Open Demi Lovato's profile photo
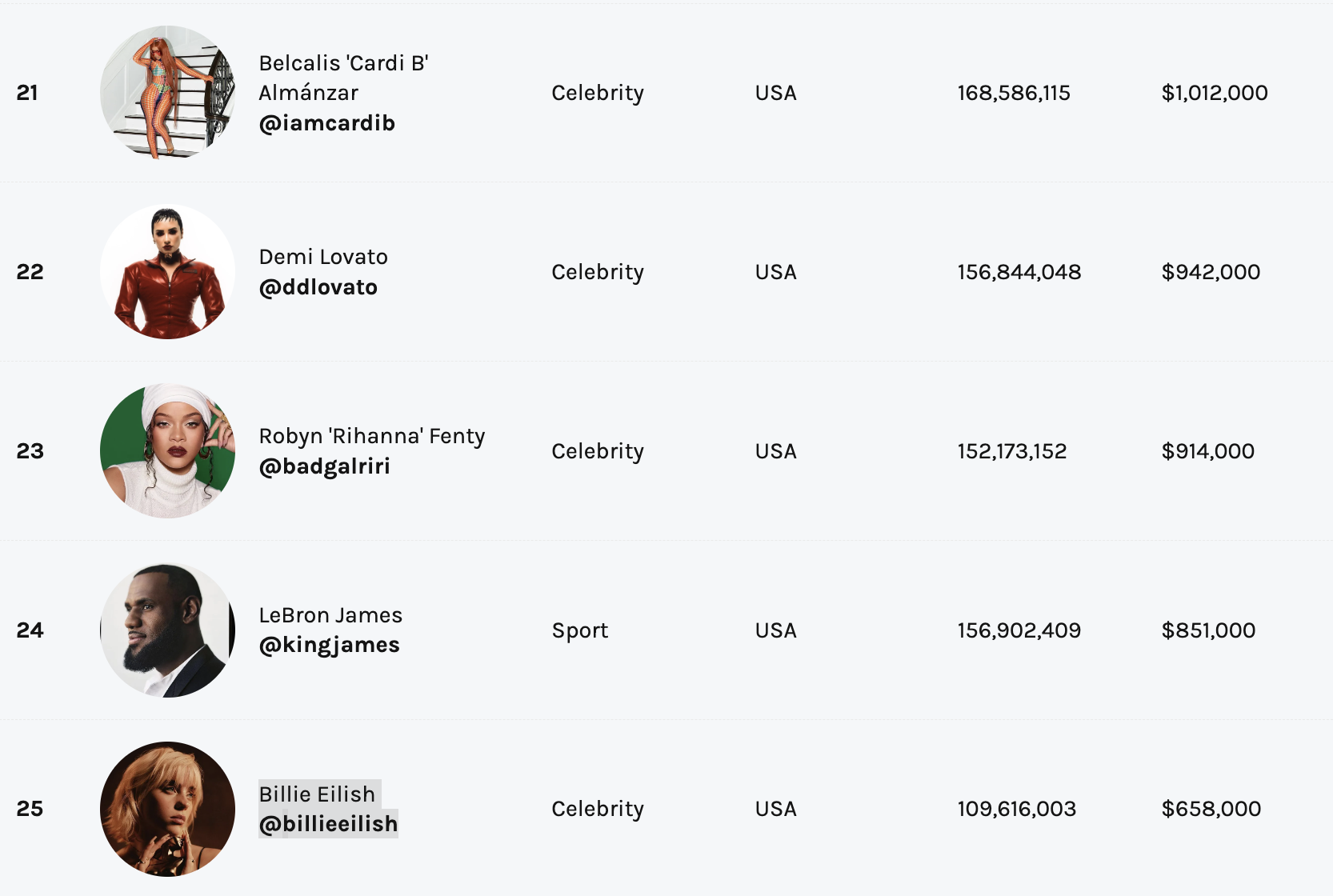This screenshot has height=896, width=1333. [167, 272]
